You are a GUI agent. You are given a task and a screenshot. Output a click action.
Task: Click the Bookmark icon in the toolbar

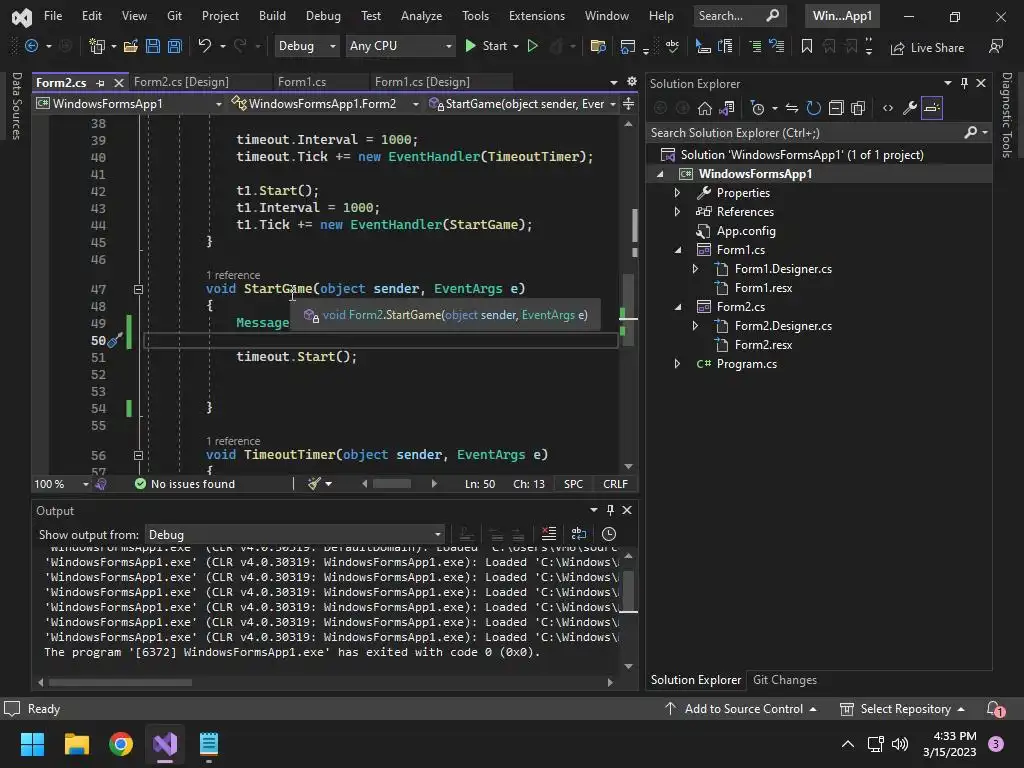[x=806, y=46]
